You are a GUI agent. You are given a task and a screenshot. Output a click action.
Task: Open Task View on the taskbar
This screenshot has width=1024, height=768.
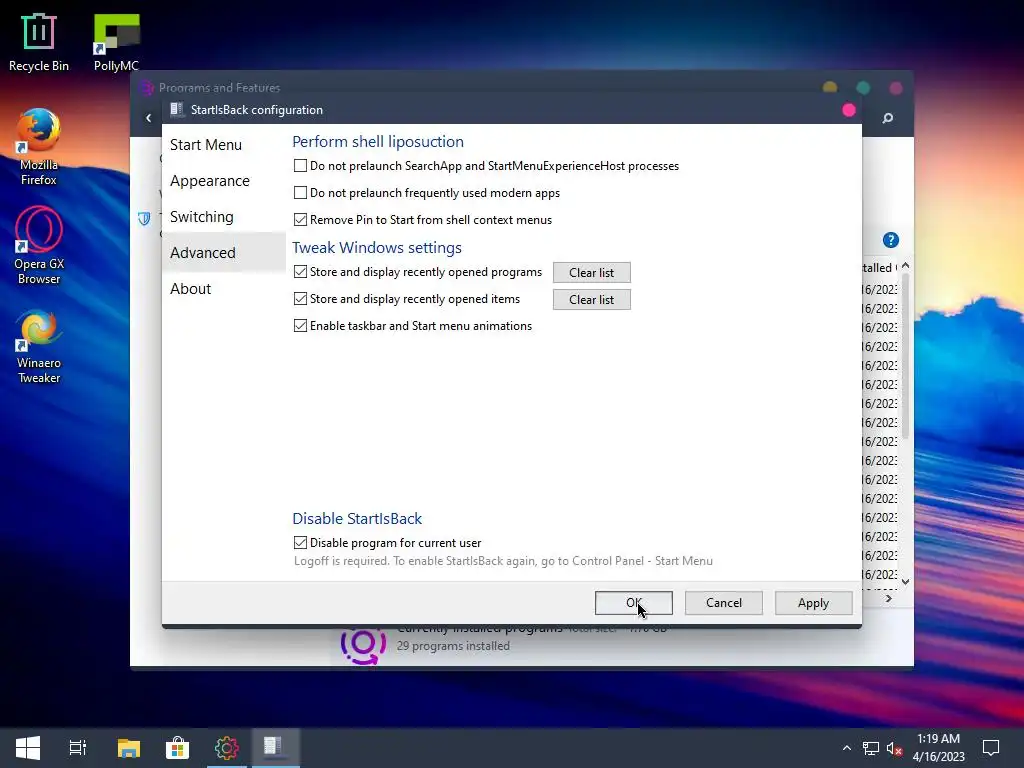click(x=78, y=748)
